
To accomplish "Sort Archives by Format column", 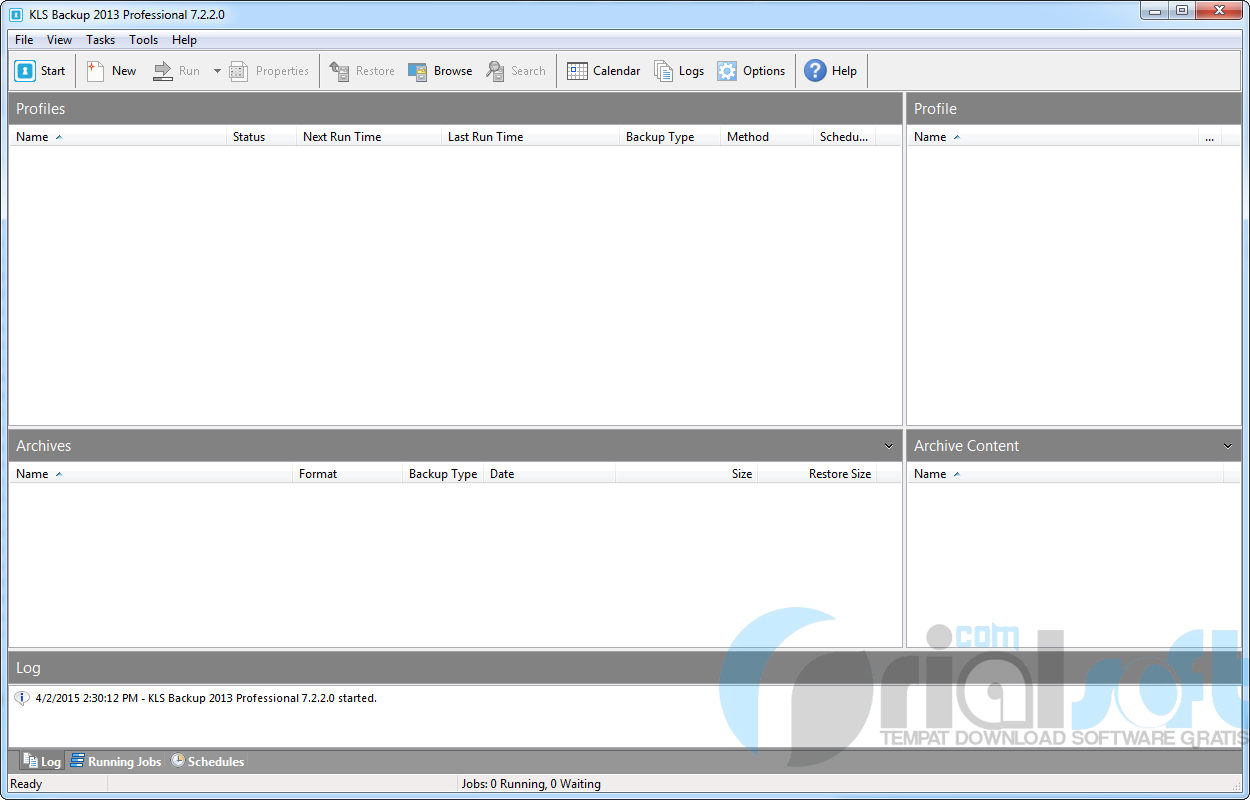I will (348, 474).
